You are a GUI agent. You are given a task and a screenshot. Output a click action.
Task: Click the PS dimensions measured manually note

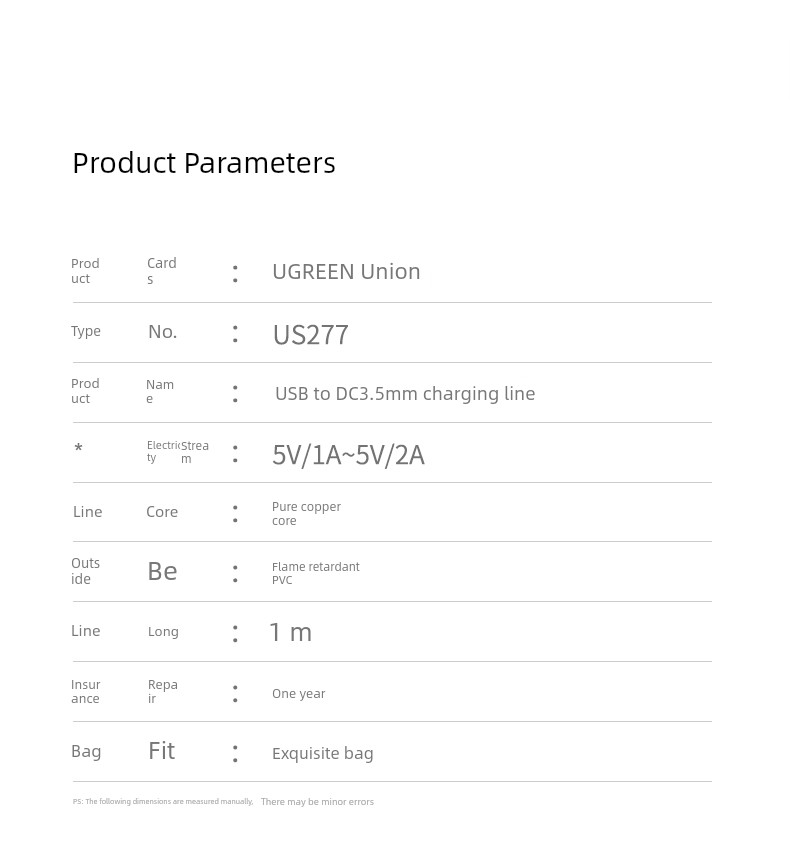coord(163,801)
